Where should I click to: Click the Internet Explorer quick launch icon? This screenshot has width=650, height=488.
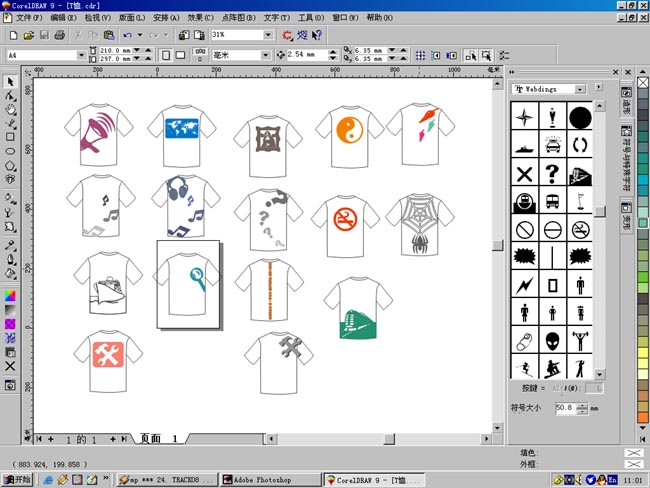coord(48,480)
